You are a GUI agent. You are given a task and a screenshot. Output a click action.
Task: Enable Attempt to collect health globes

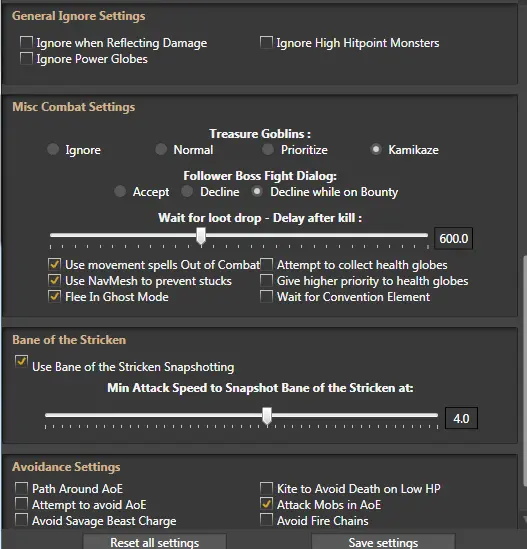[266, 264]
